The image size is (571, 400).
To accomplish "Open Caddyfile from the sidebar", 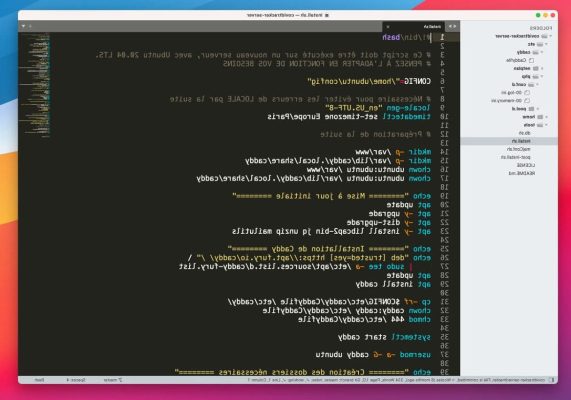I will [516, 60].
